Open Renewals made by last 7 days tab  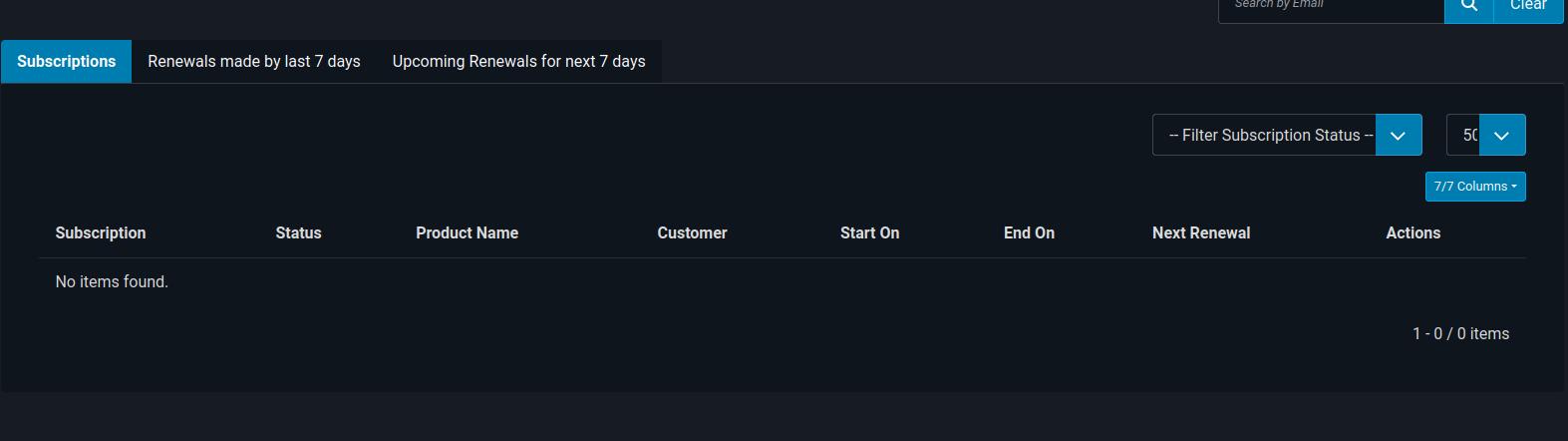[254, 62]
